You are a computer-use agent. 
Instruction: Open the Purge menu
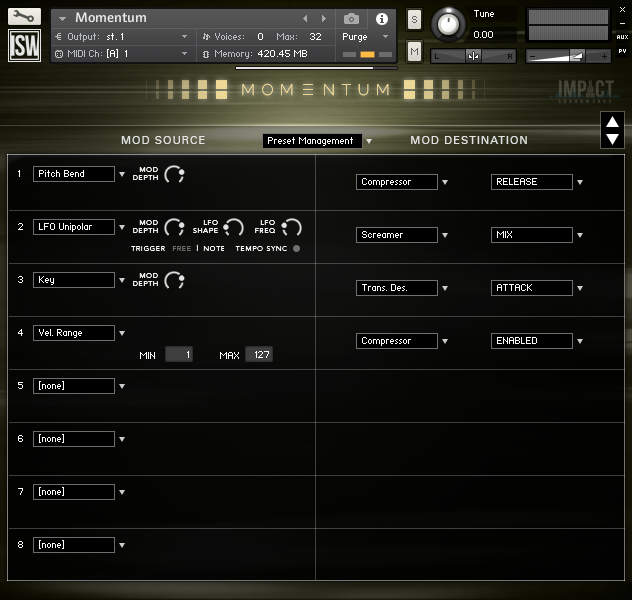tap(365, 37)
